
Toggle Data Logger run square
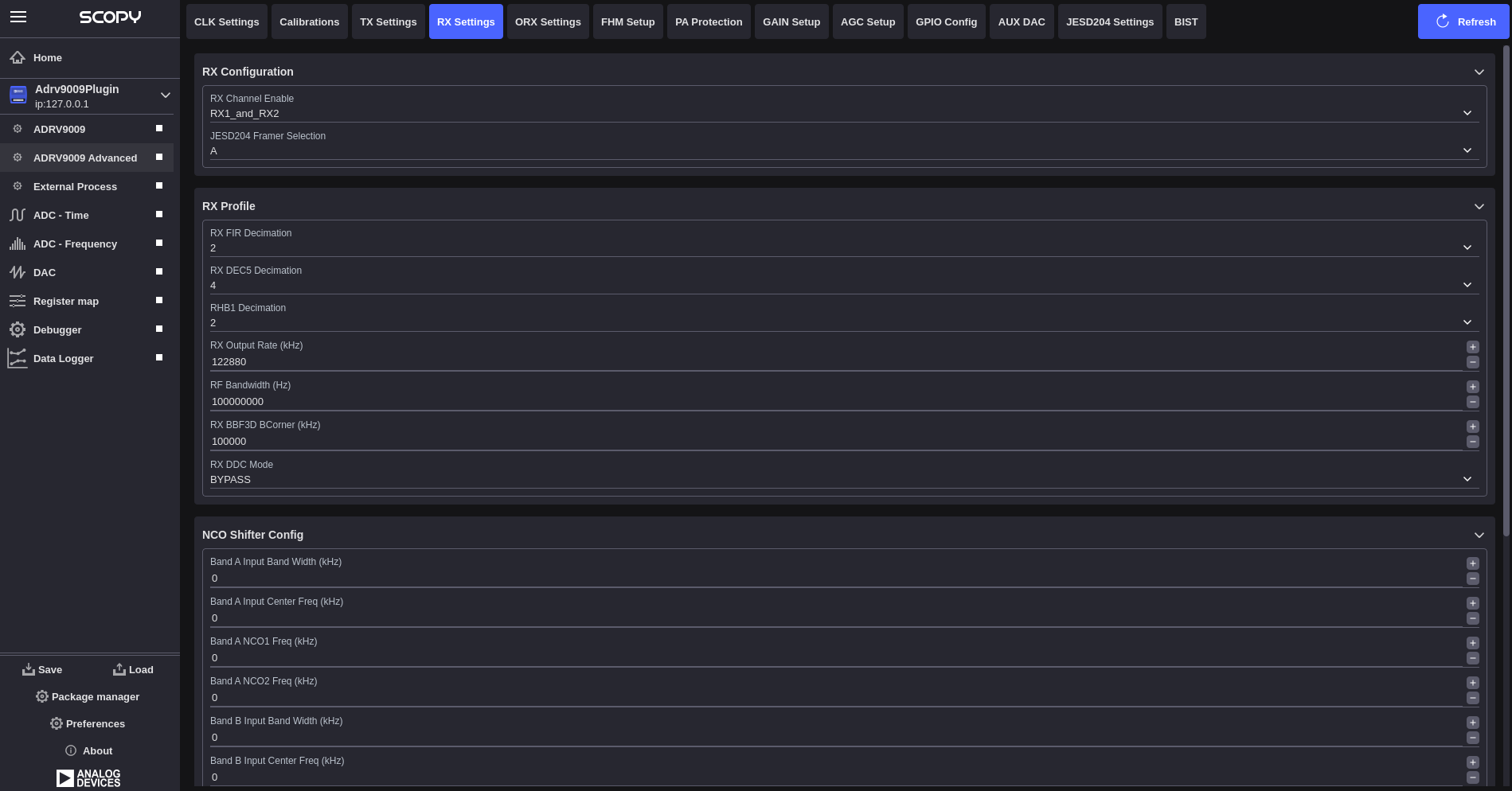[159, 357]
